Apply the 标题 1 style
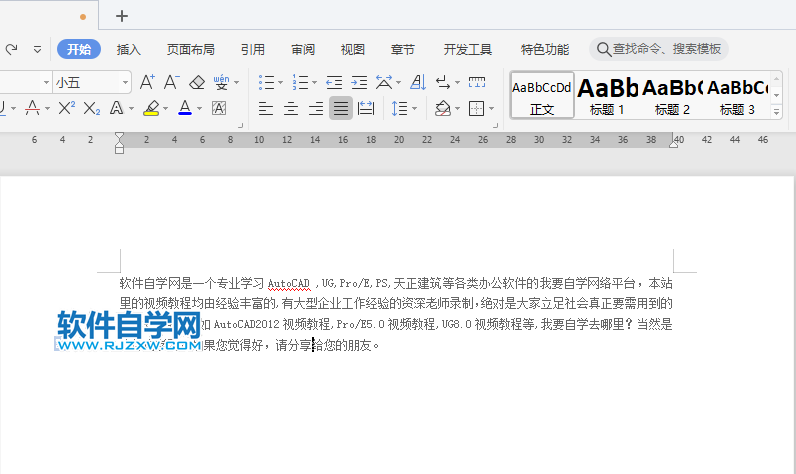796x474 pixels. click(x=607, y=95)
